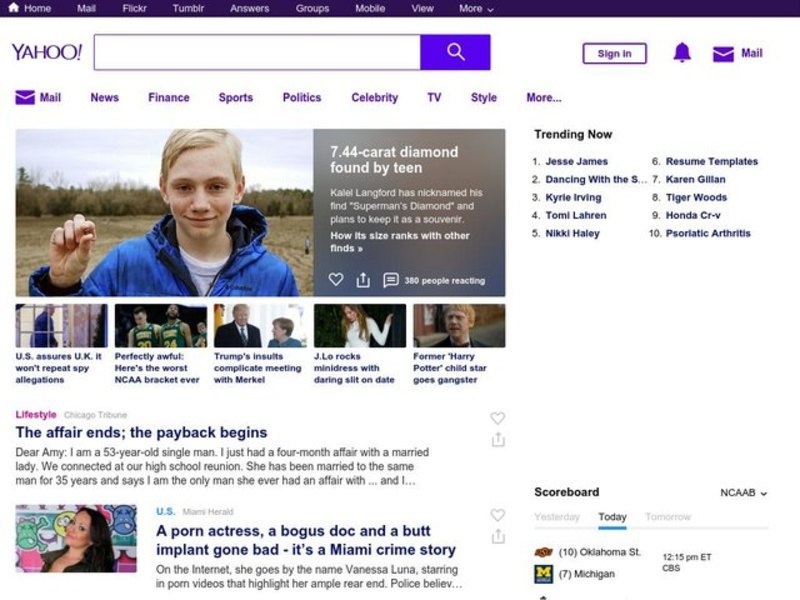This screenshot has width=800, height=600.
Task: Click the Sign in button
Action: click(x=614, y=54)
